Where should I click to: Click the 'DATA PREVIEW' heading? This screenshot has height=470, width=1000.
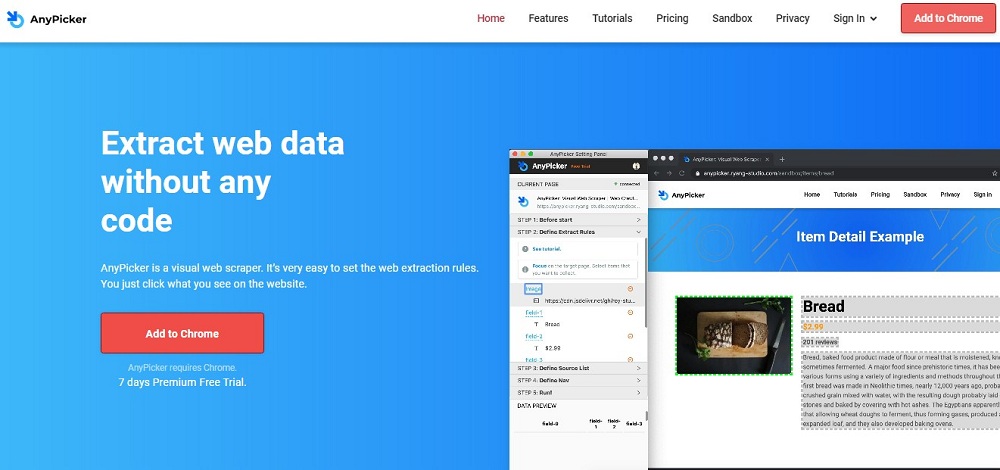(536, 406)
